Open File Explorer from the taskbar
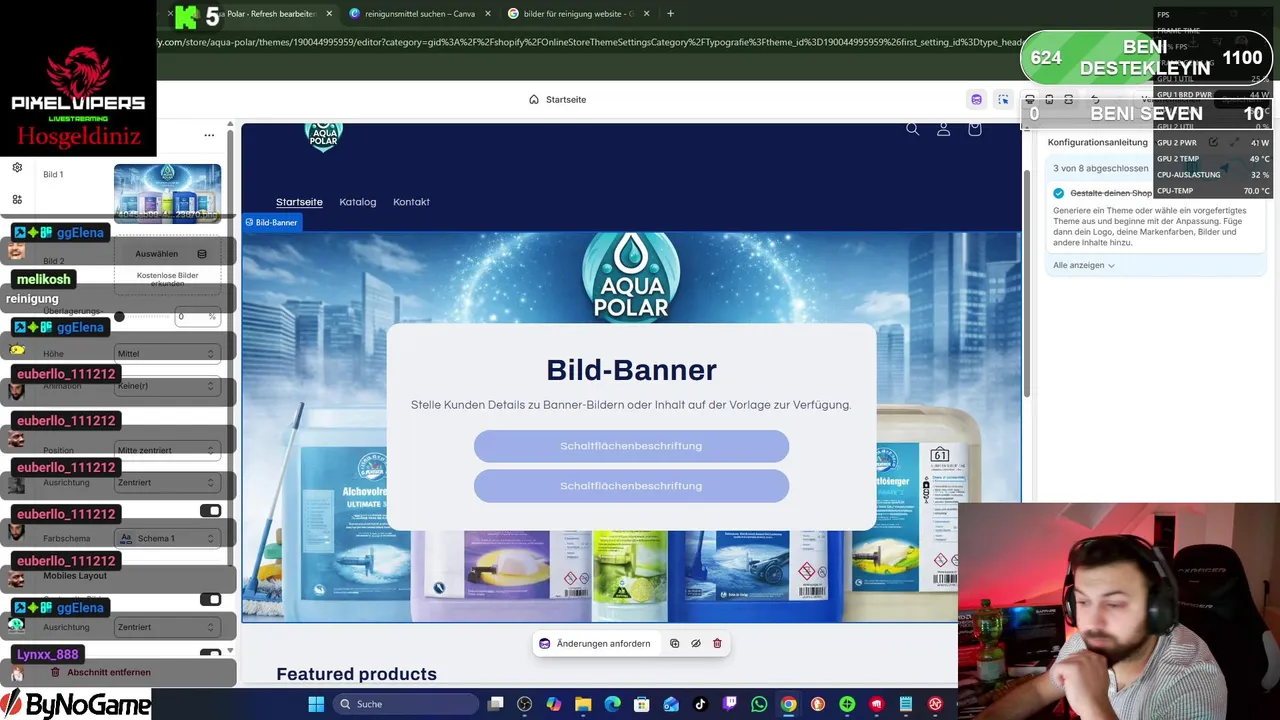Screen dimensions: 1280x720 tap(583, 704)
